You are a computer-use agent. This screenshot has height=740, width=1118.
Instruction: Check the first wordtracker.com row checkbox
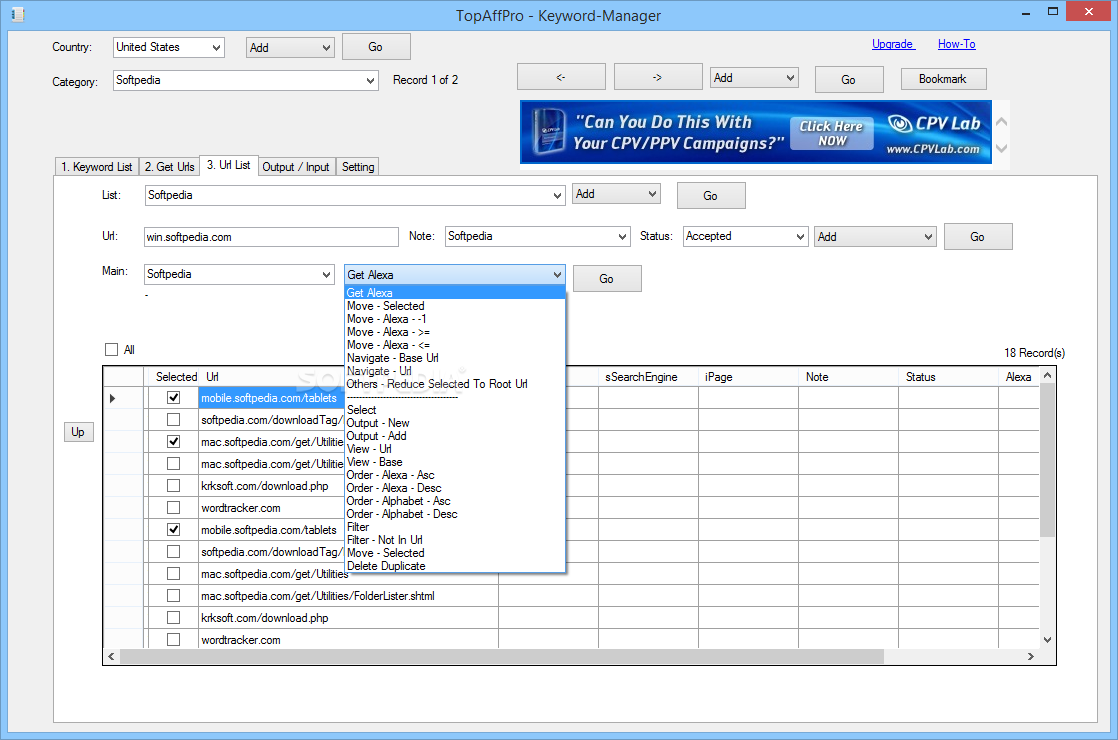coord(173,508)
